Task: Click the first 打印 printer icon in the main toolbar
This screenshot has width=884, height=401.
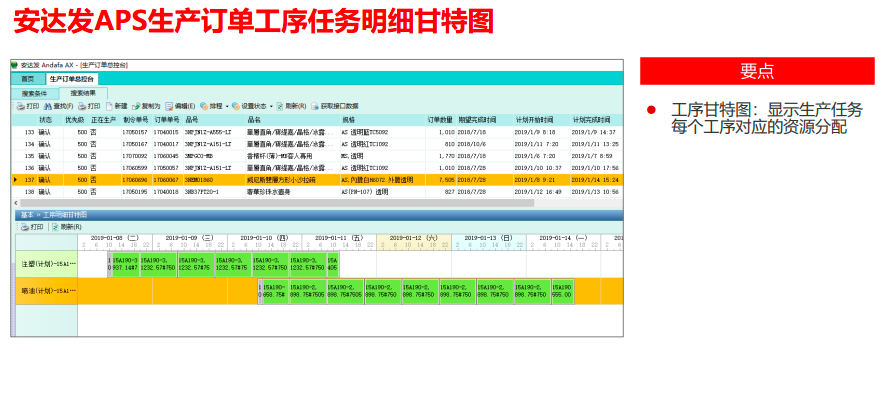Action: pos(20,106)
